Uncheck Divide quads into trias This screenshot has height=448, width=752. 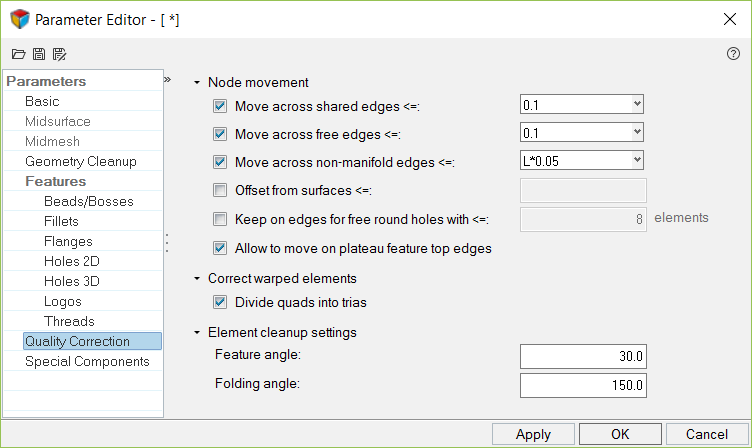click(220, 302)
